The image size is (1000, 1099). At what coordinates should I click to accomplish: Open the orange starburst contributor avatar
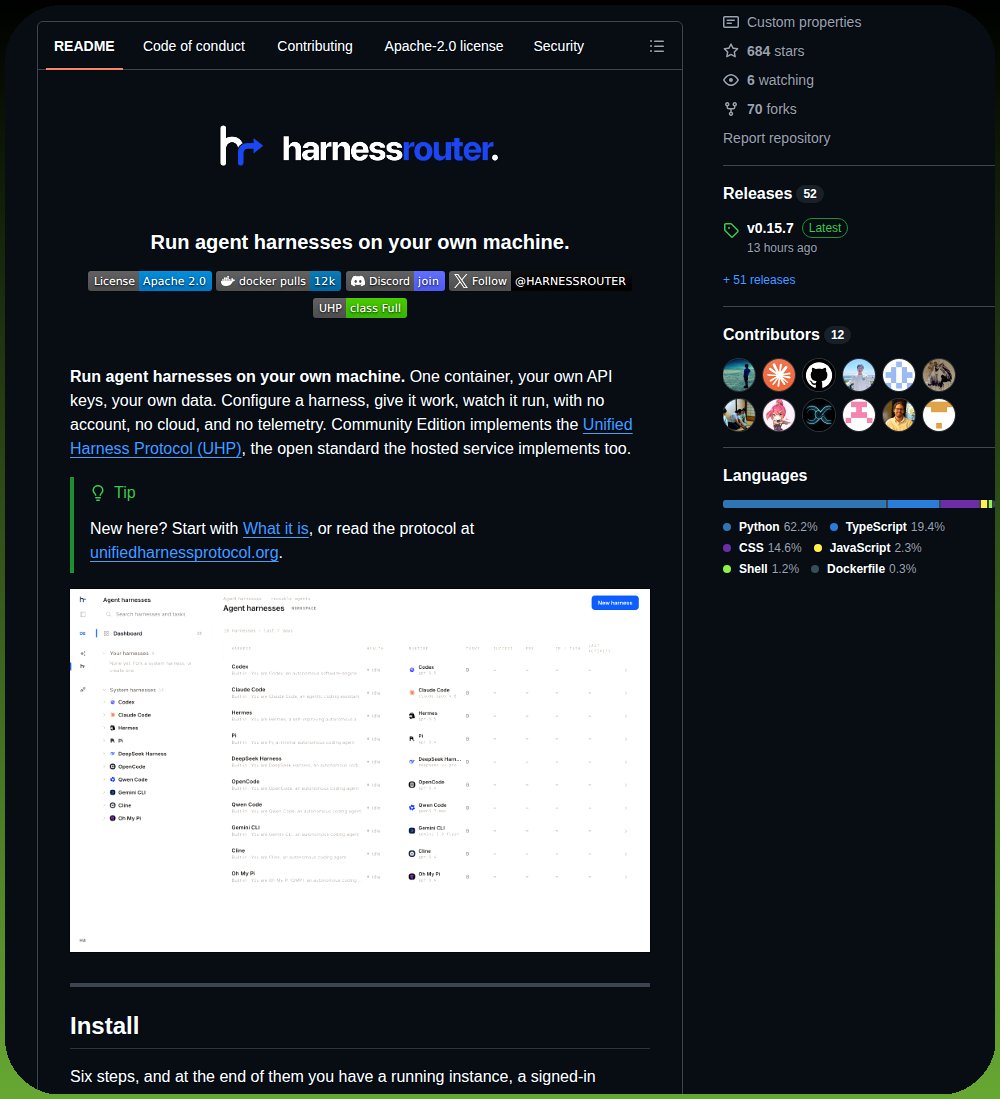779,375
